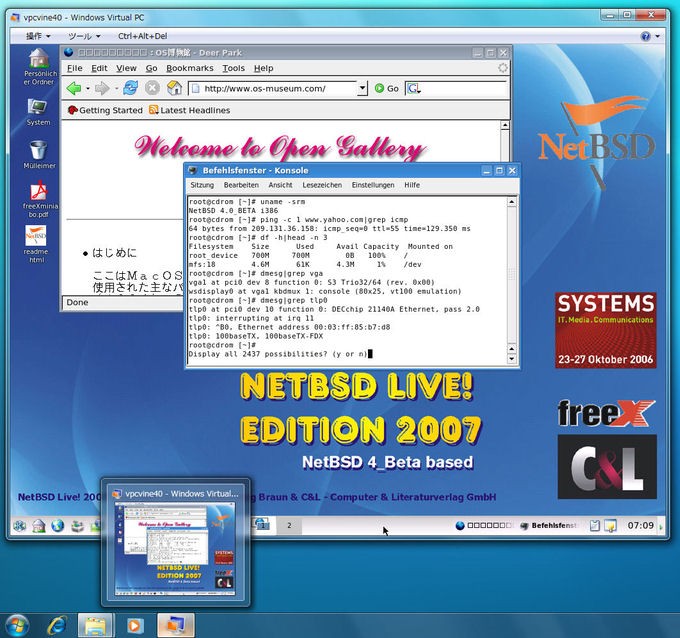The width and height of the screenshot is (680, 638).
Task: Open the ツール menu dropdown in Virtual PC
Action: 84,36
